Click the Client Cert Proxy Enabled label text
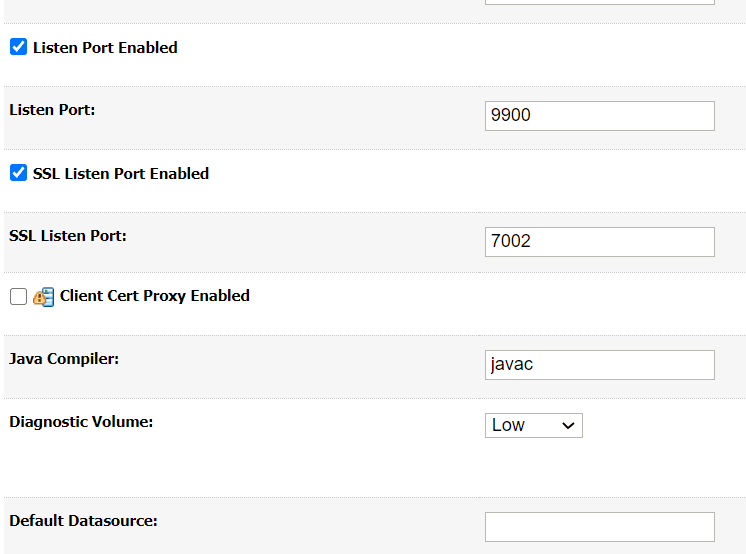The image size is (746, 554). point(155,296)
